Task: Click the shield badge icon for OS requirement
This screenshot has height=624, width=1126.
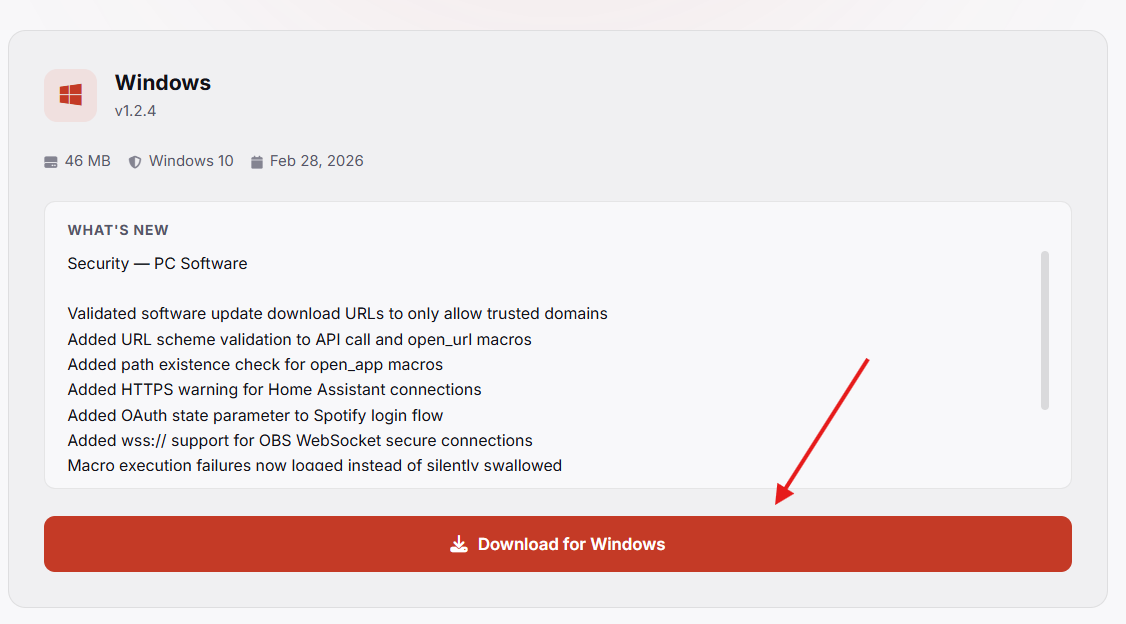Action: tap(134, 160)
